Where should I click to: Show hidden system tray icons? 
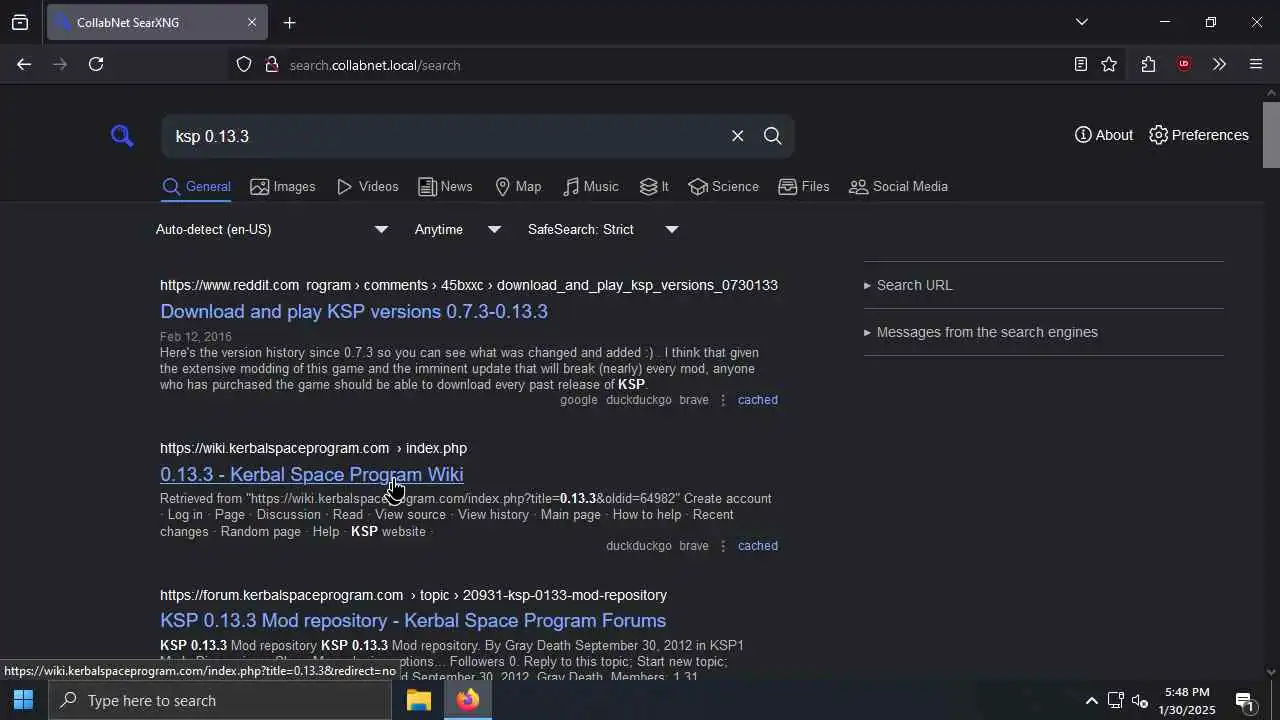(1091, 700)
